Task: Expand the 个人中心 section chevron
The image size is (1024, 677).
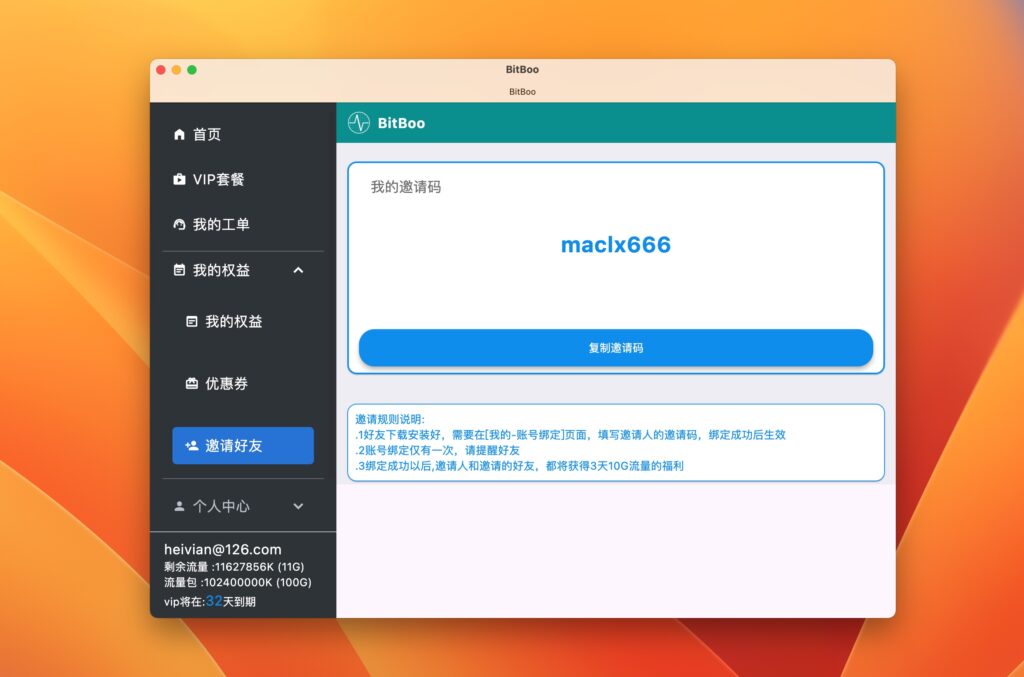Action: [x=297, y=506]
